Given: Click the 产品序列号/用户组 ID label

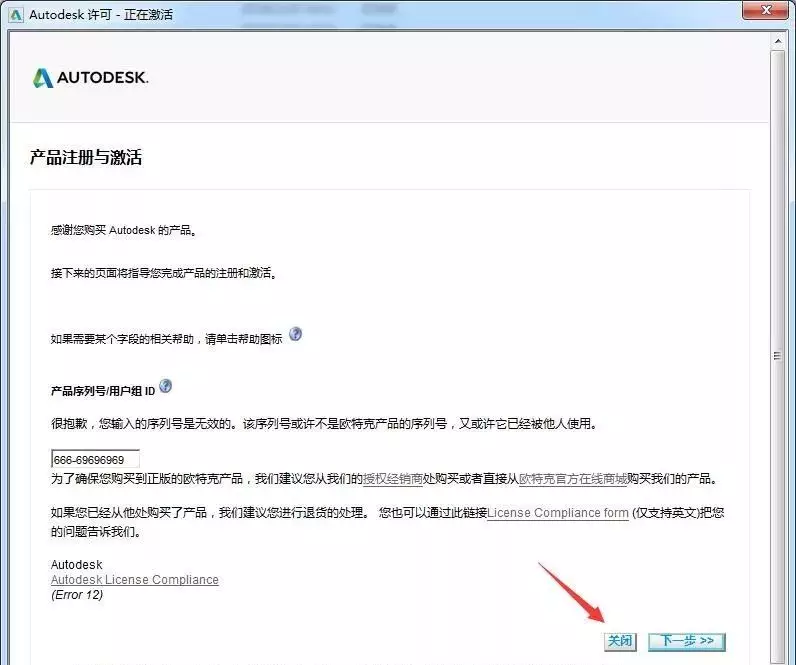Looking at the screenshot, I should point(103,388).
